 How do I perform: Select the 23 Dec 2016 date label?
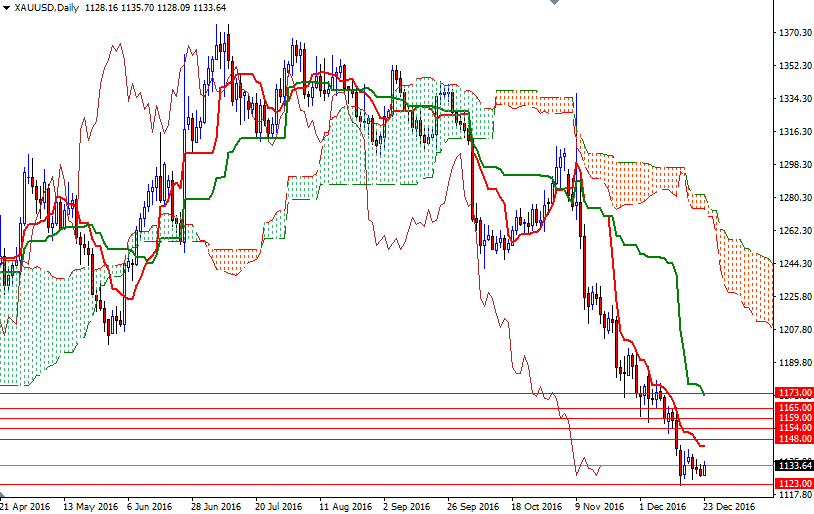[x=729, y=507]
